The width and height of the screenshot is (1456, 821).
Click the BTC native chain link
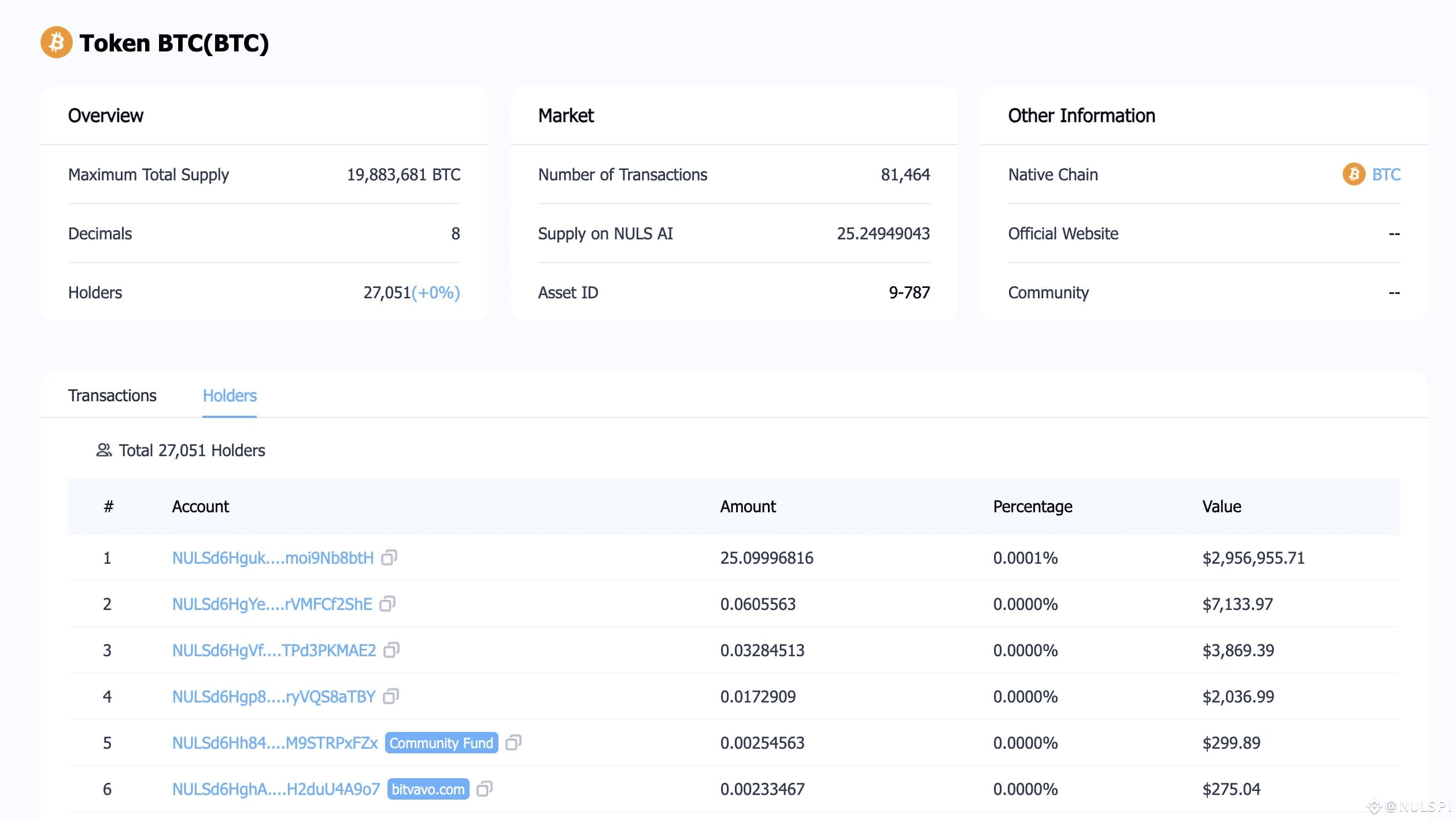pos(1386,175)
